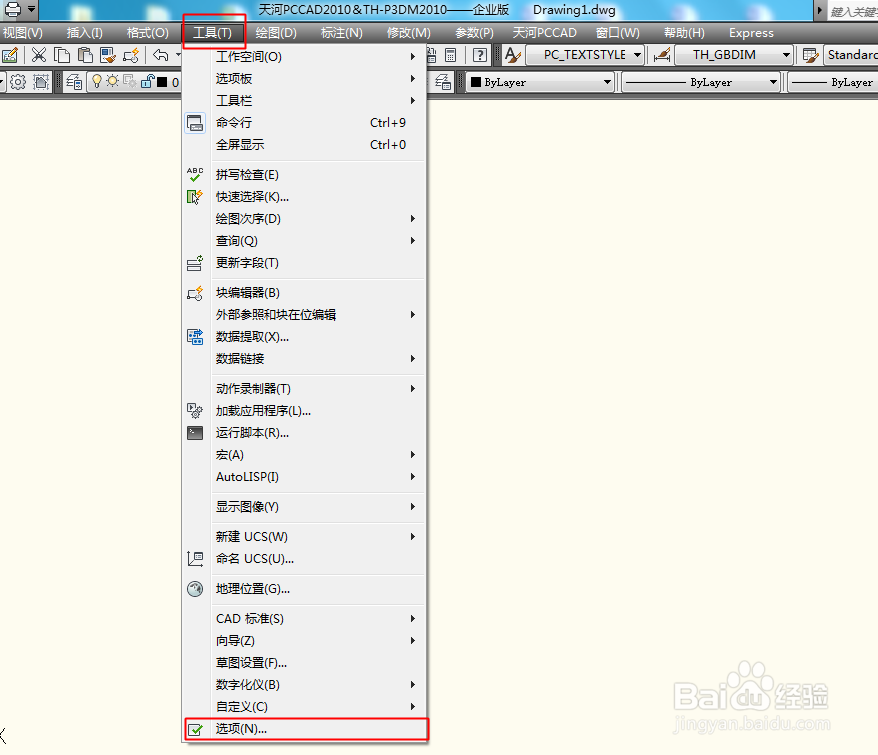Select the Match Properties brush icon
The height and width of the screenshot is (755, 878).
click(x=108, y=55)
